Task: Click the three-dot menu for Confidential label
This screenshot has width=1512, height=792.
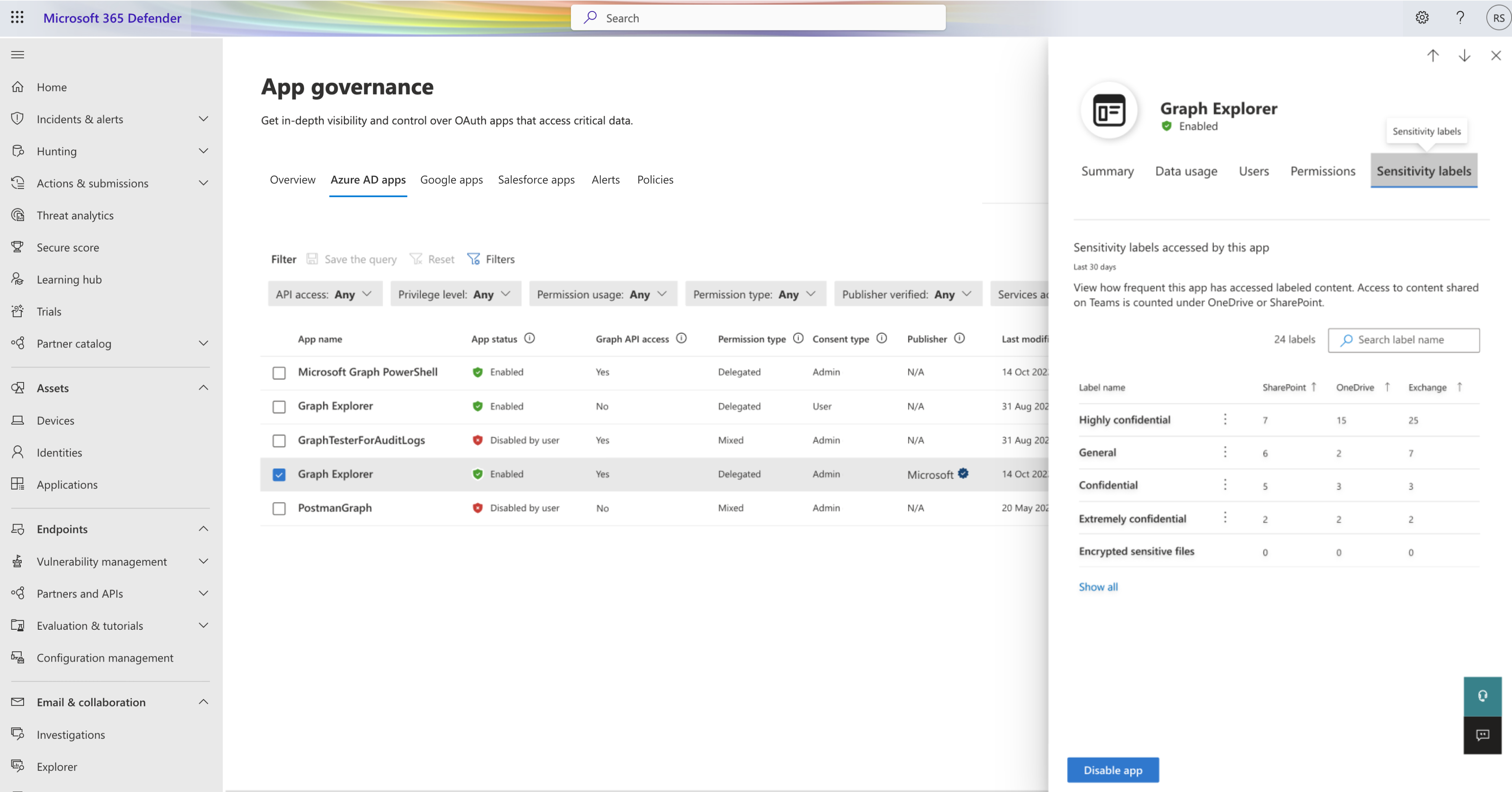Action: coord(1224,485)
